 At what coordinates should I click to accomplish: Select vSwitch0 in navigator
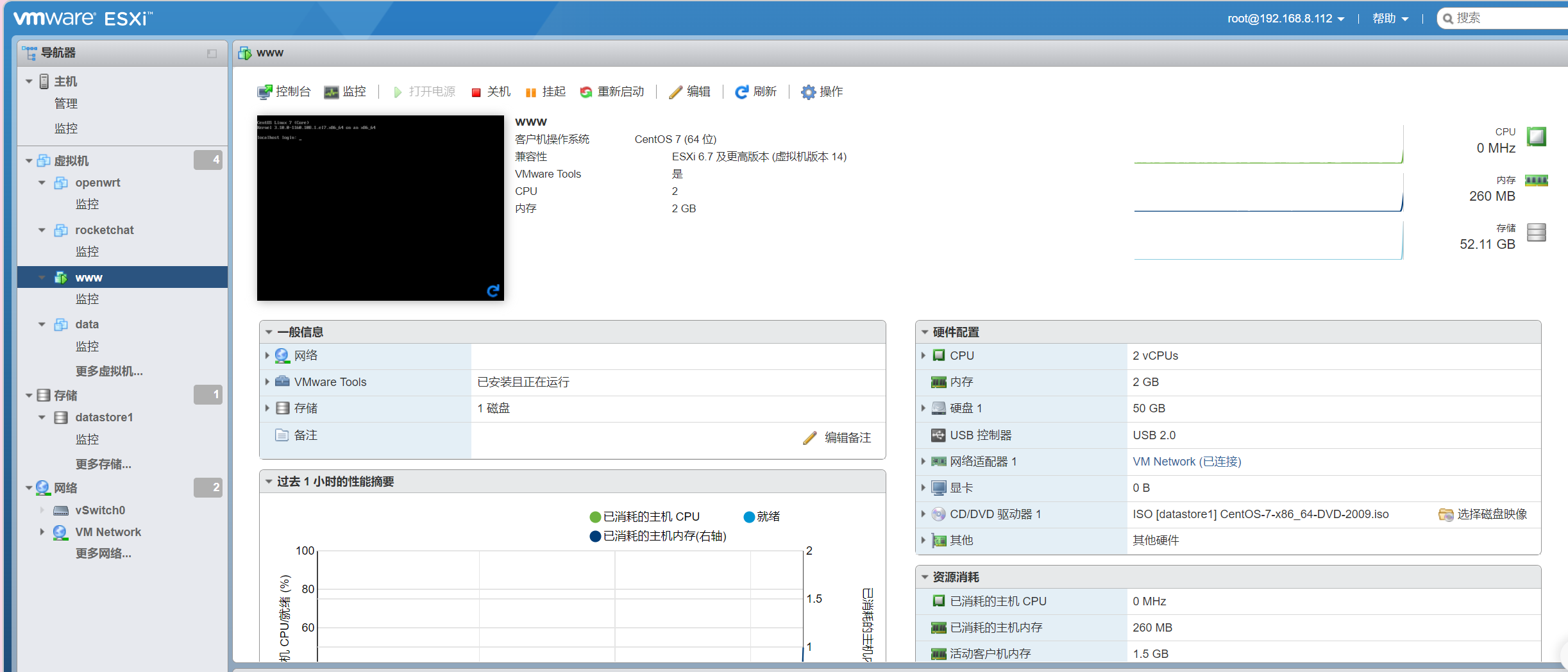point(100,510)
